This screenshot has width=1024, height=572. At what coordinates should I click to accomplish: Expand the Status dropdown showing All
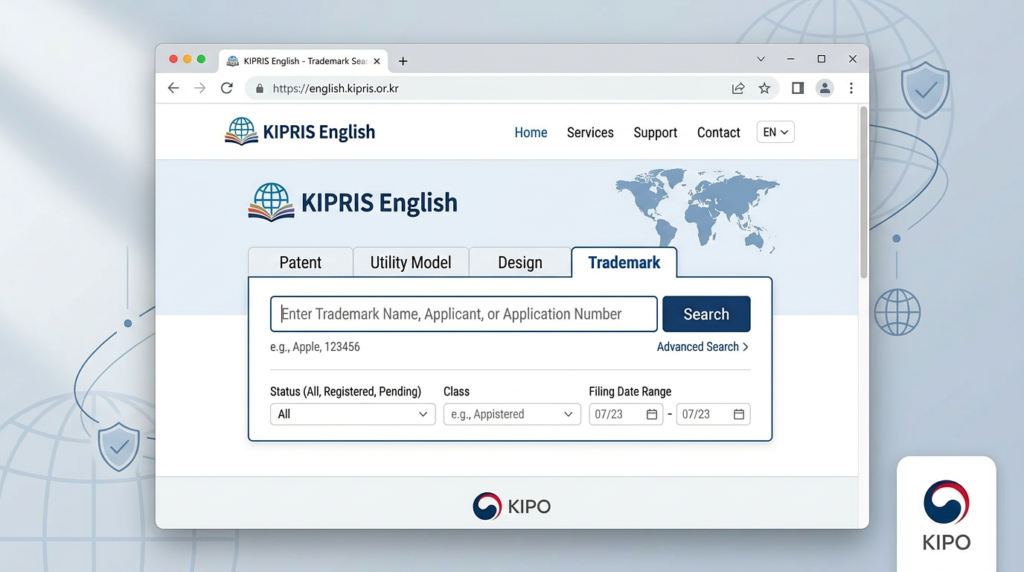tap(353, 414)
